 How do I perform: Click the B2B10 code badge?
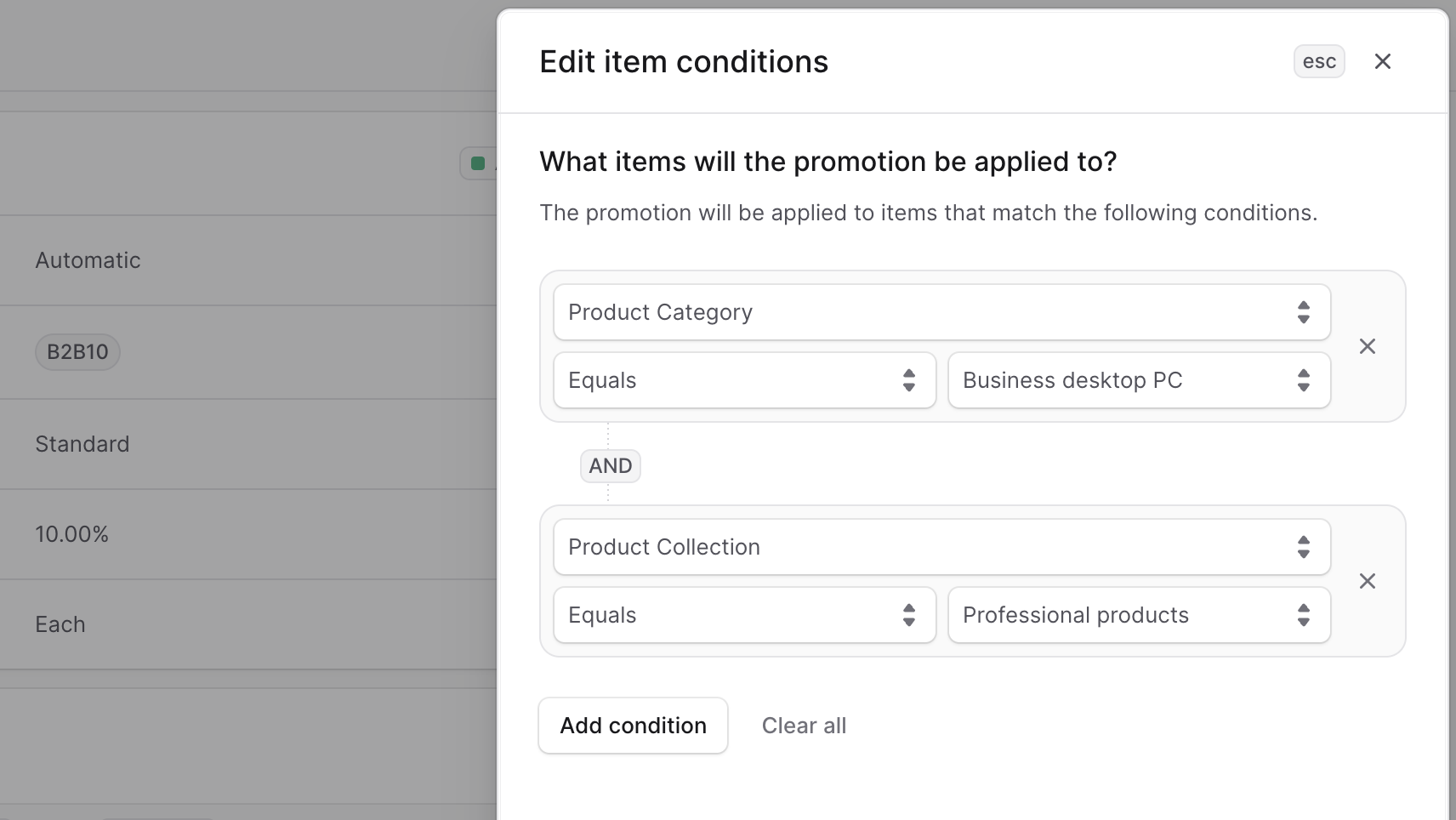pos(77,352)
